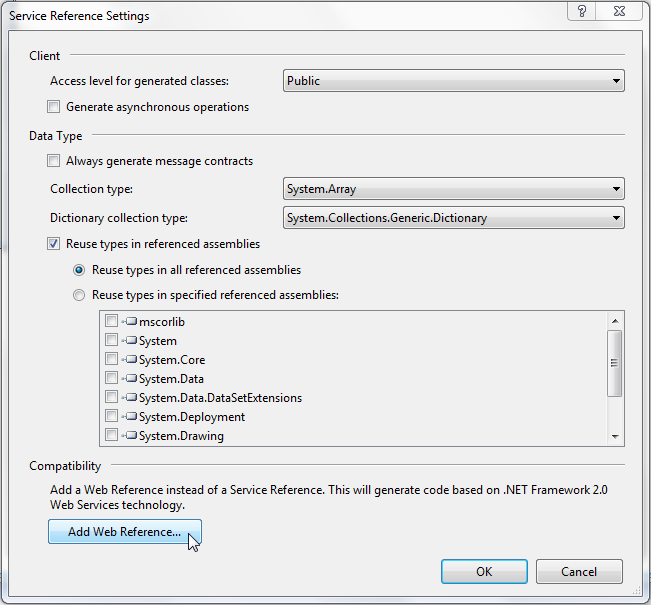The image size is (651, 605).
Task: Click the System.Drawing assembly icon
Action: tap(129, 436)
